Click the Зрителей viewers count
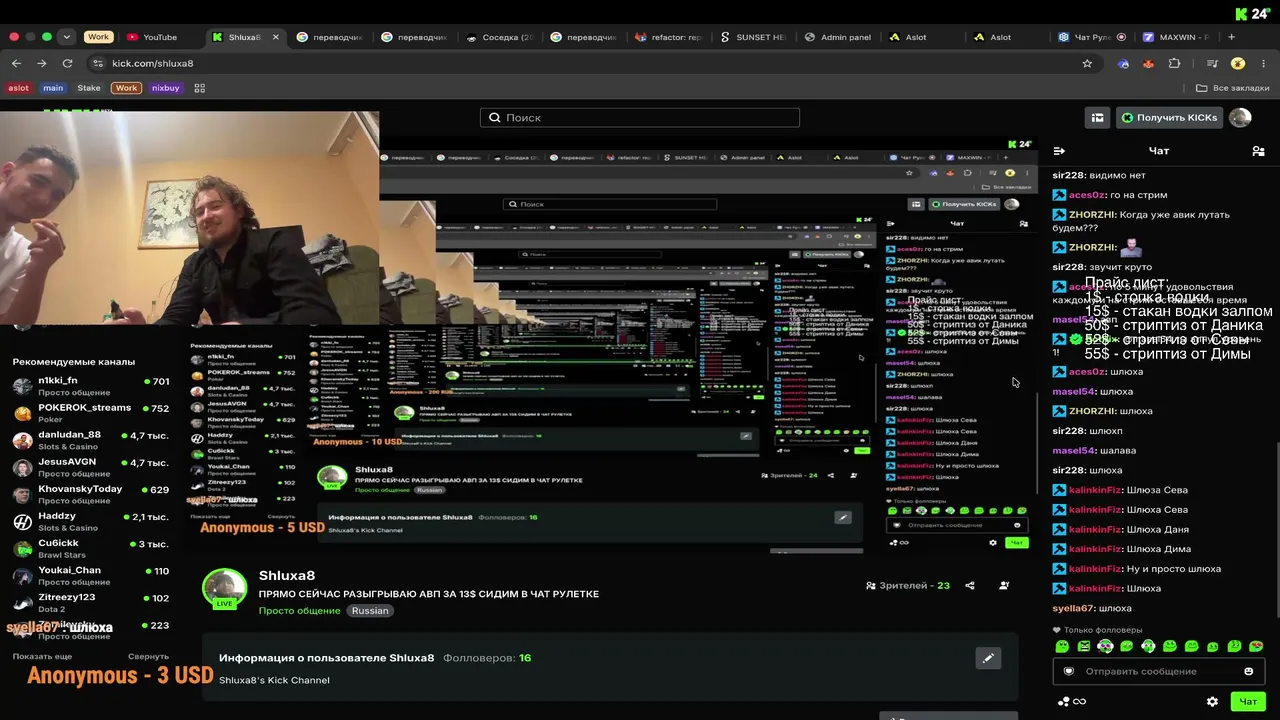The width and height of the screenshot is (1280, 720). pyautogui.click(x=908, y=585)
